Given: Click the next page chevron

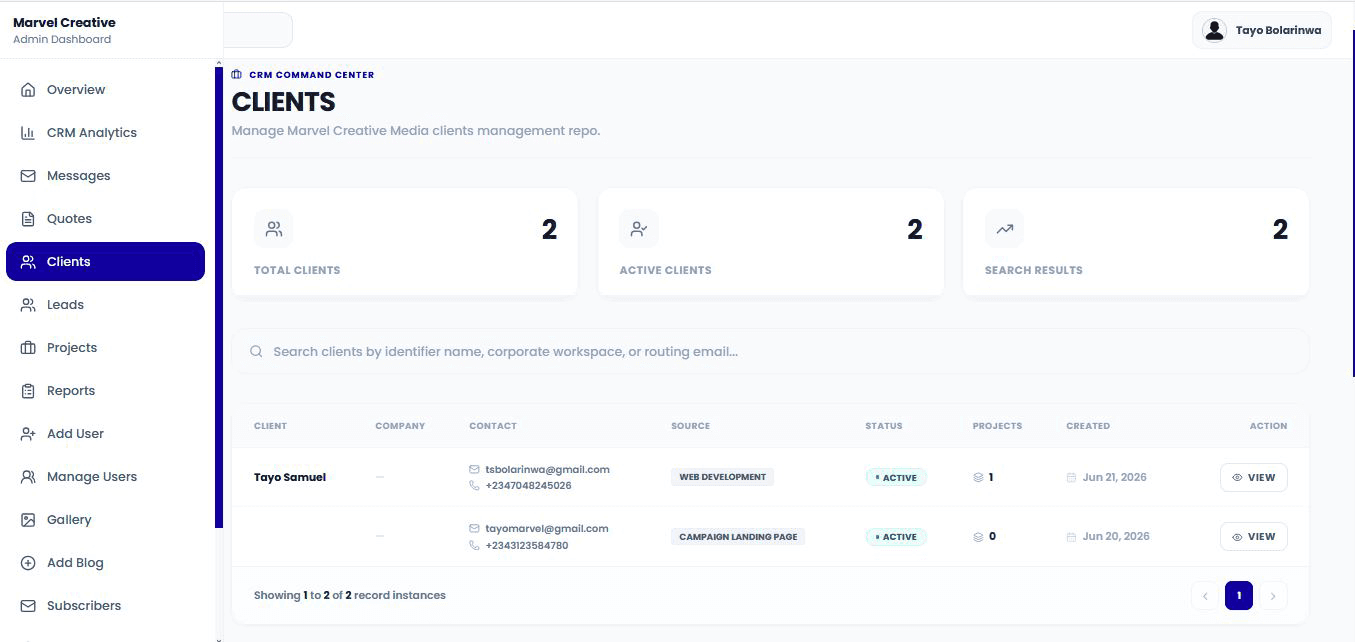Looking at the screenshot, I should click(x=1272, y=596).
